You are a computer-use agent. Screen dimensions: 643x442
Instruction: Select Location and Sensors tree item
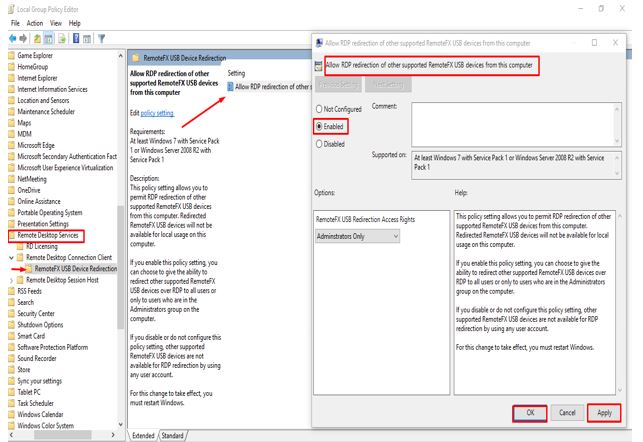tap(43, 100)
